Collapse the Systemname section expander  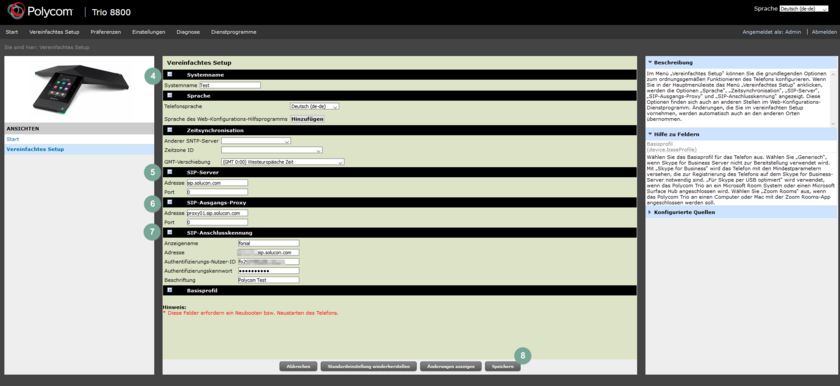pyautogui.click(x=170, y=75)
